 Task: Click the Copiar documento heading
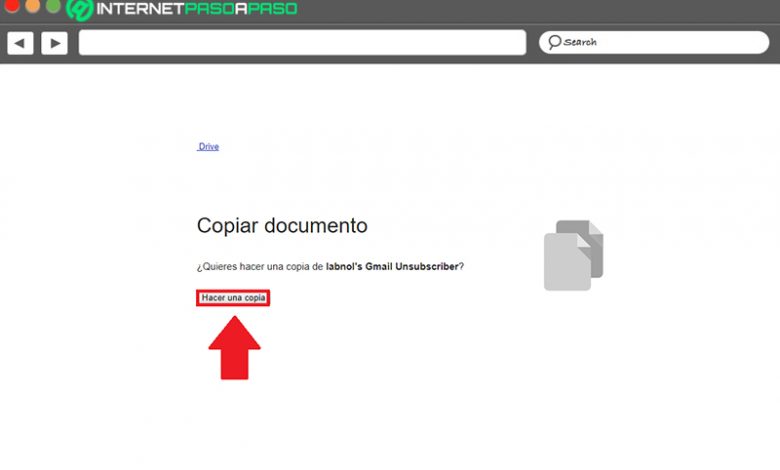pyautogui.click(x=282, y=226)
